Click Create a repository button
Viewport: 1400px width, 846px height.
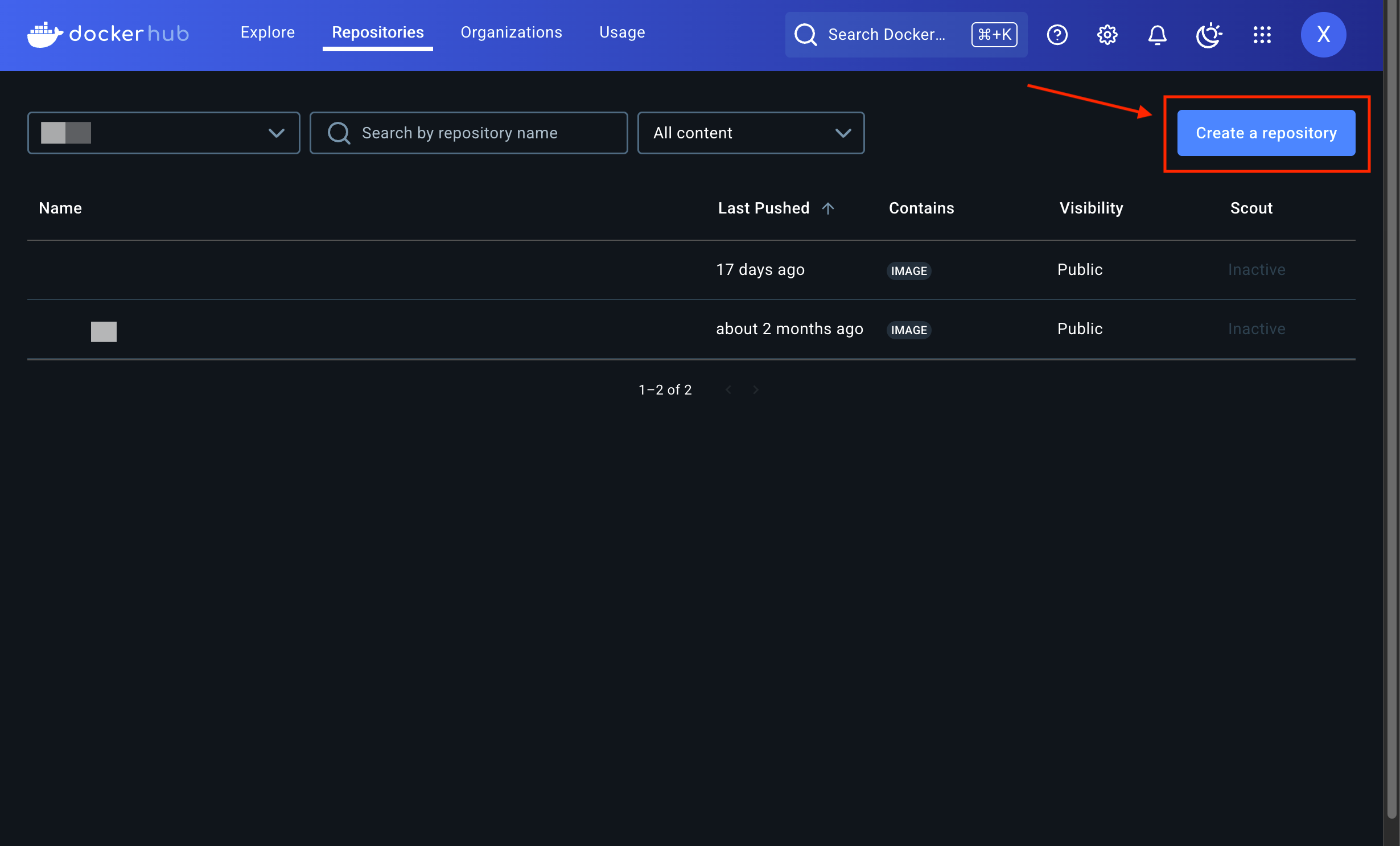(x=1266, y=133)
